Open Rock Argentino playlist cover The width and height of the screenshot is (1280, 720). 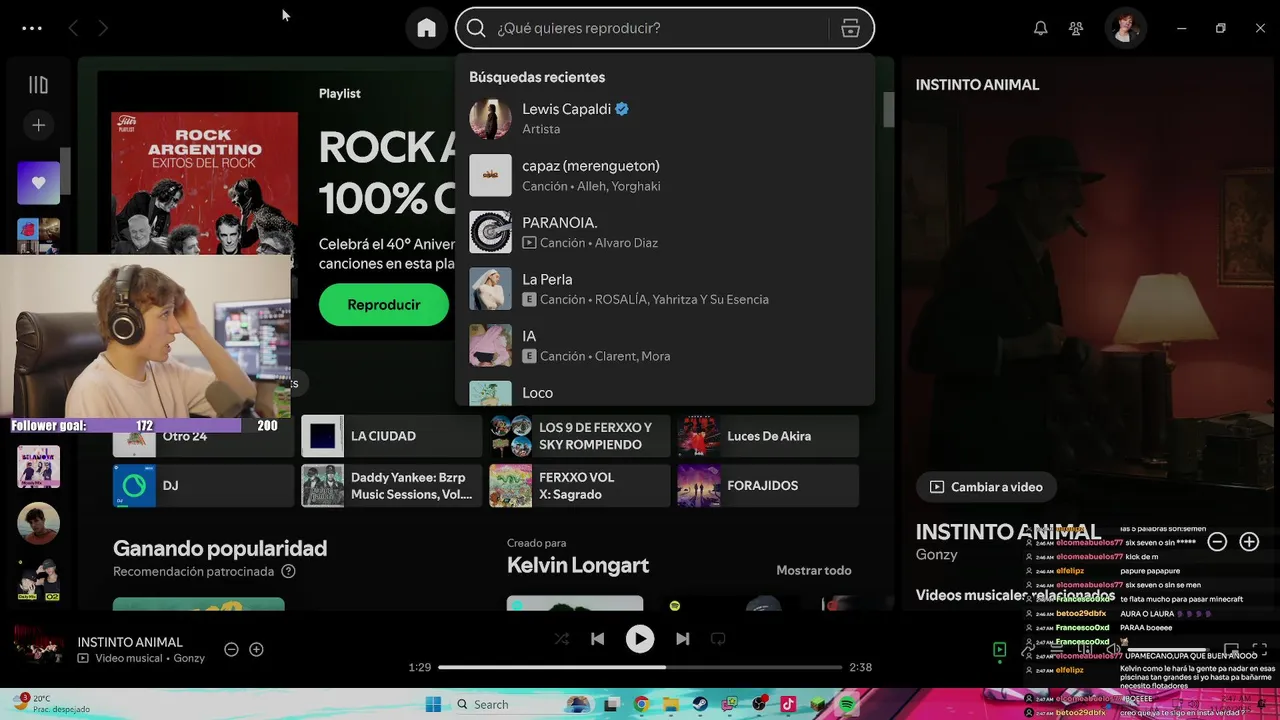[x=204, y=182]
